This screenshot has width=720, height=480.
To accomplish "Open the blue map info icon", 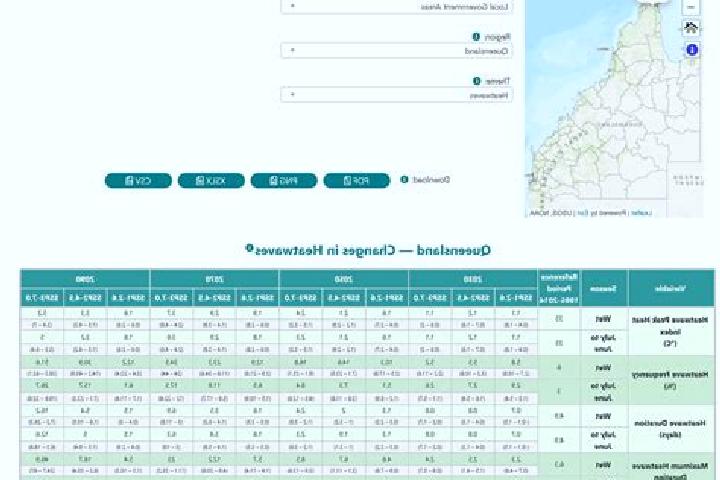I will tap(692, 50).
